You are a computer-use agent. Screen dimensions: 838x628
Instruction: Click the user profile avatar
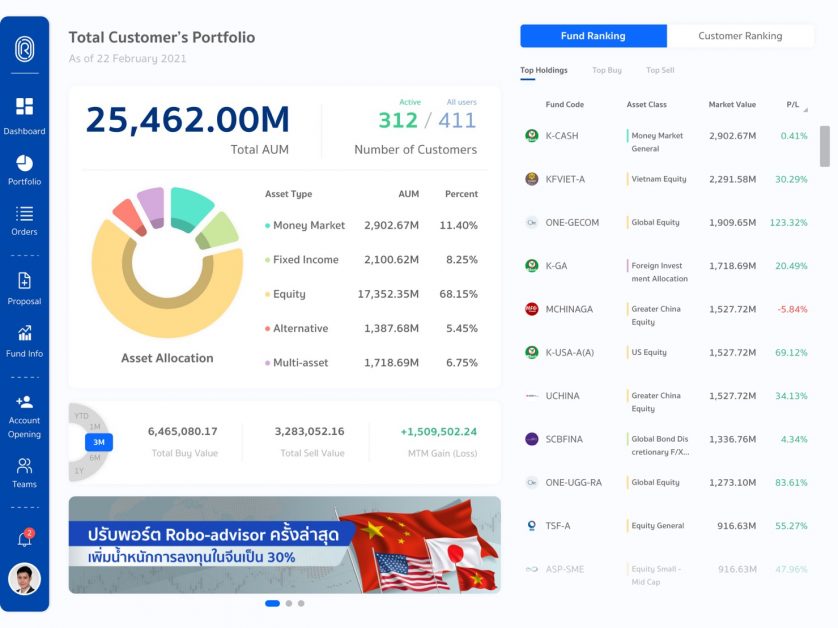coord(24,579)
